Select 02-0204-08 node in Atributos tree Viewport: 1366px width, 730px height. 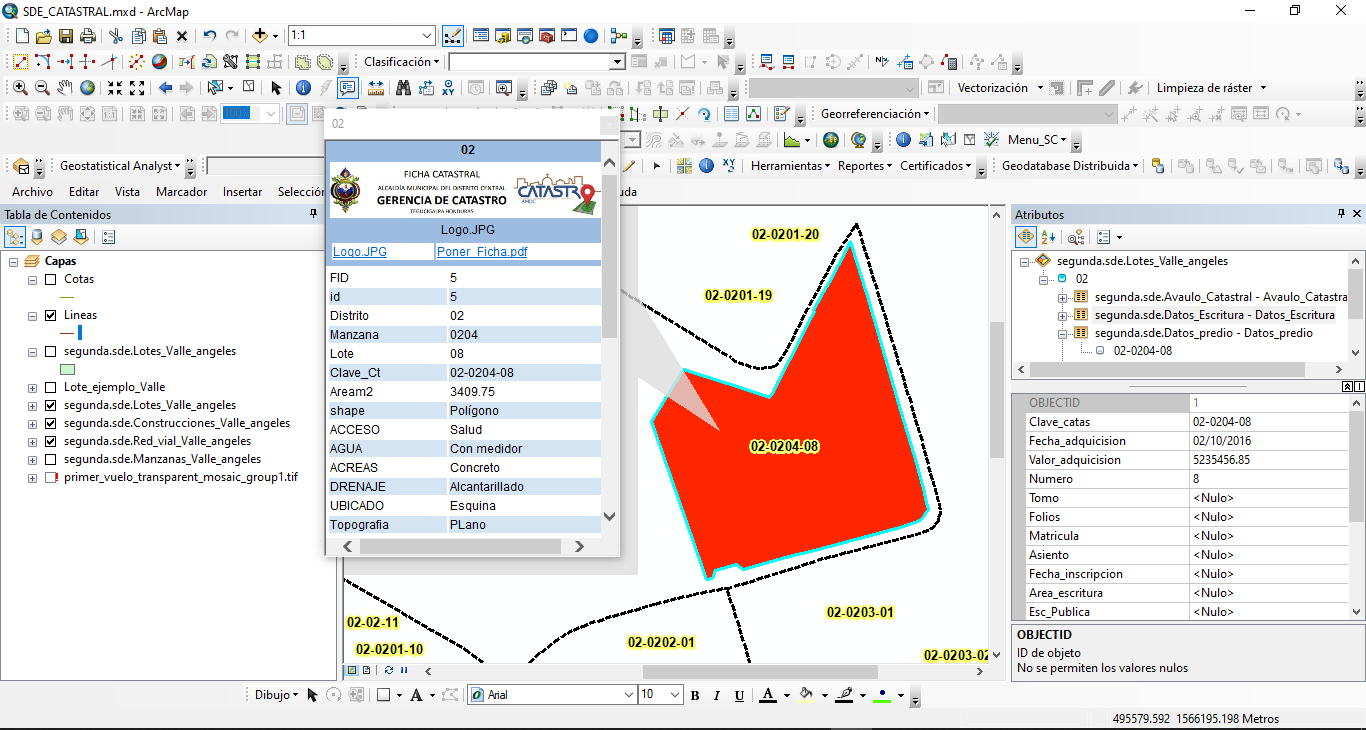click(1142, 351)
